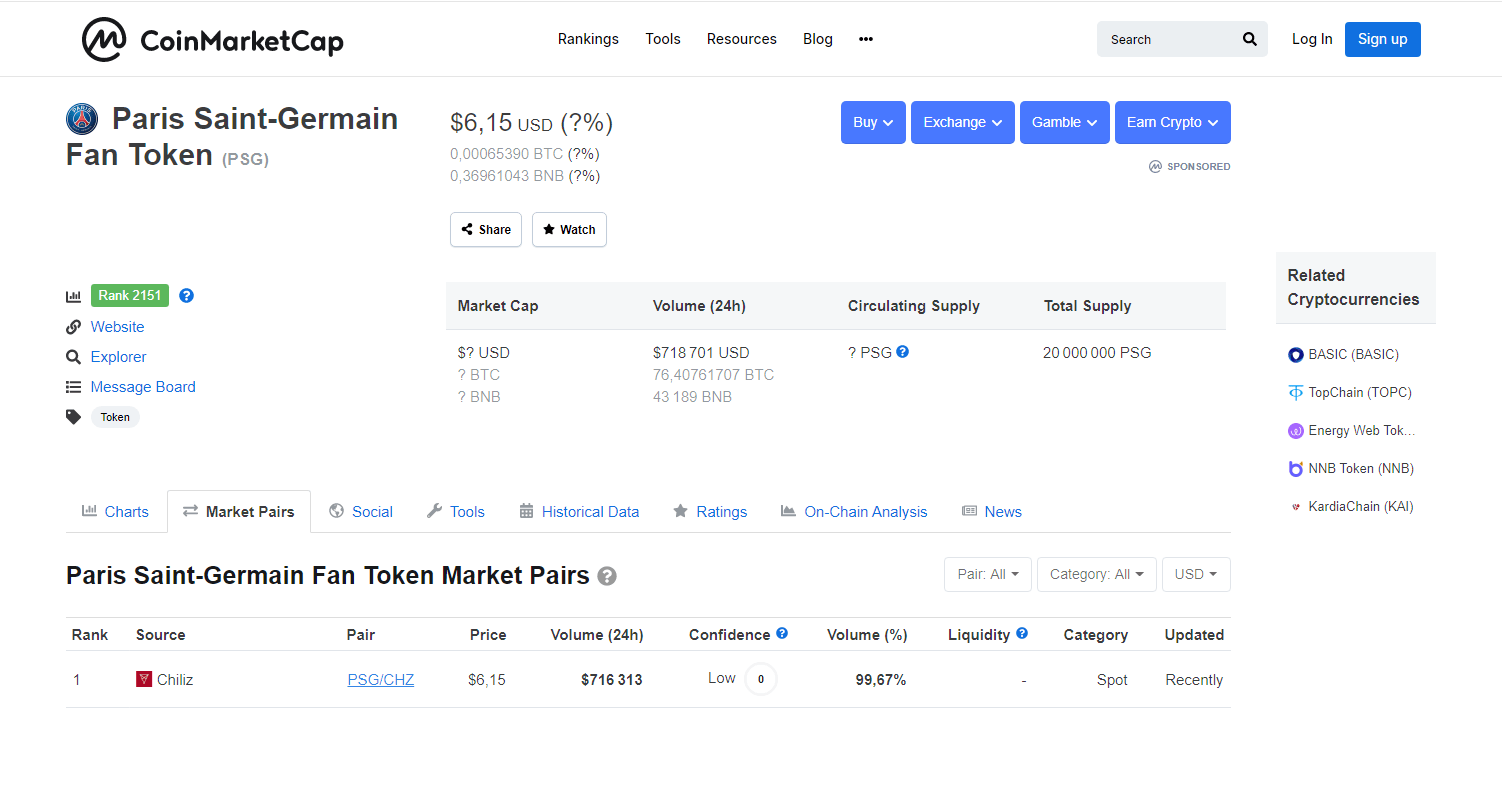This screenshot has width=1502, height=795.
Task: Click the Sign up button
Action: pyautogui.click(x=1382, y=39)
